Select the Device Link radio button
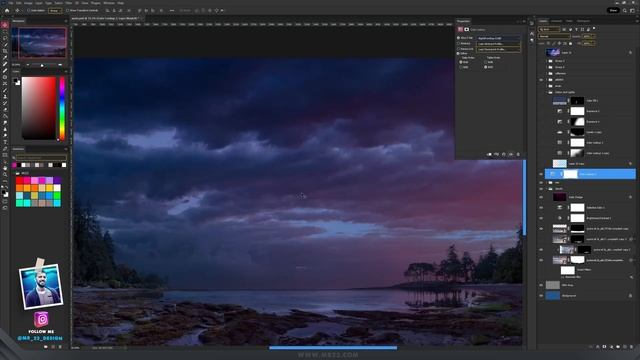Viewport: 640px width, 360px height. (x=458, y=49)
